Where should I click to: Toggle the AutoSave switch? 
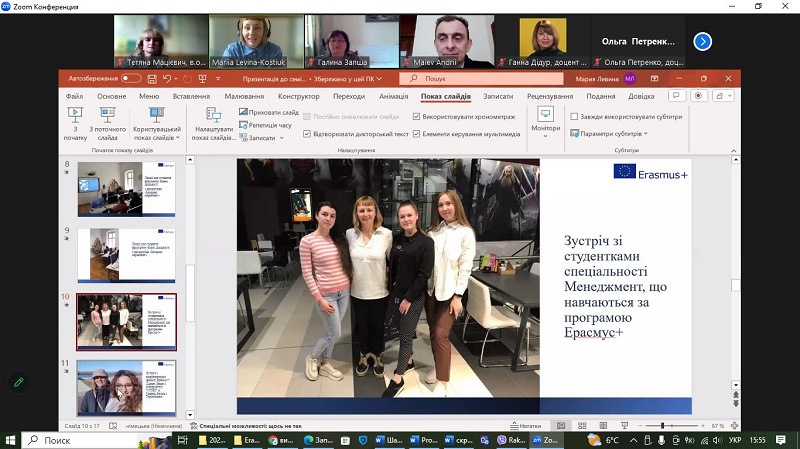pyautogui.click(x=131, y=78)
